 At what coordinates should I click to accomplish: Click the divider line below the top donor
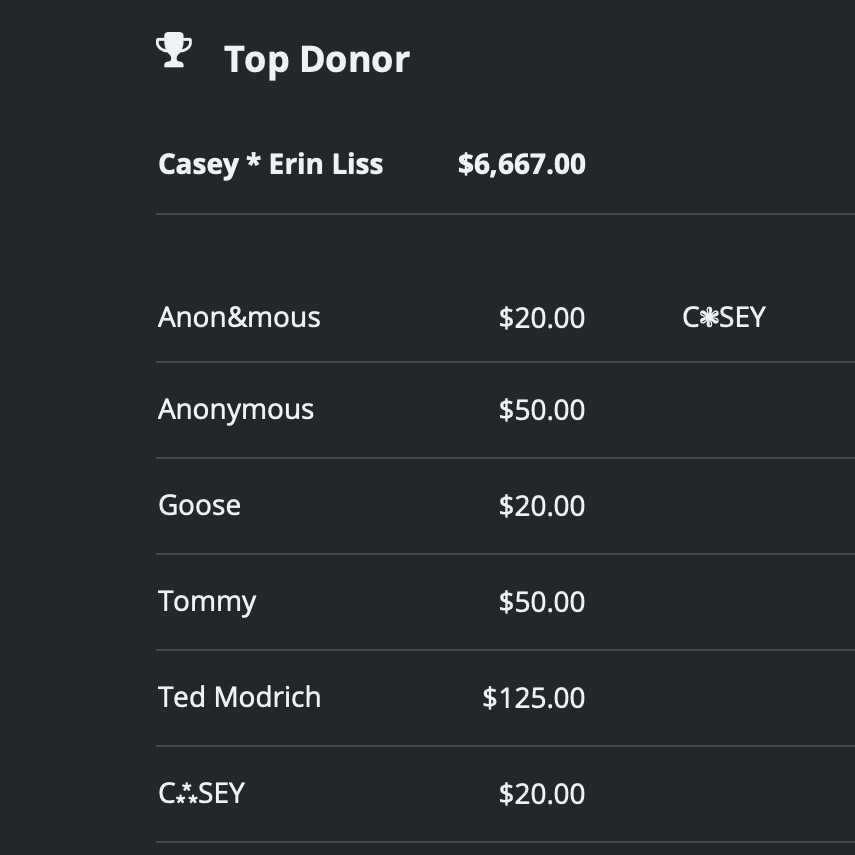(x=505, y=214)
